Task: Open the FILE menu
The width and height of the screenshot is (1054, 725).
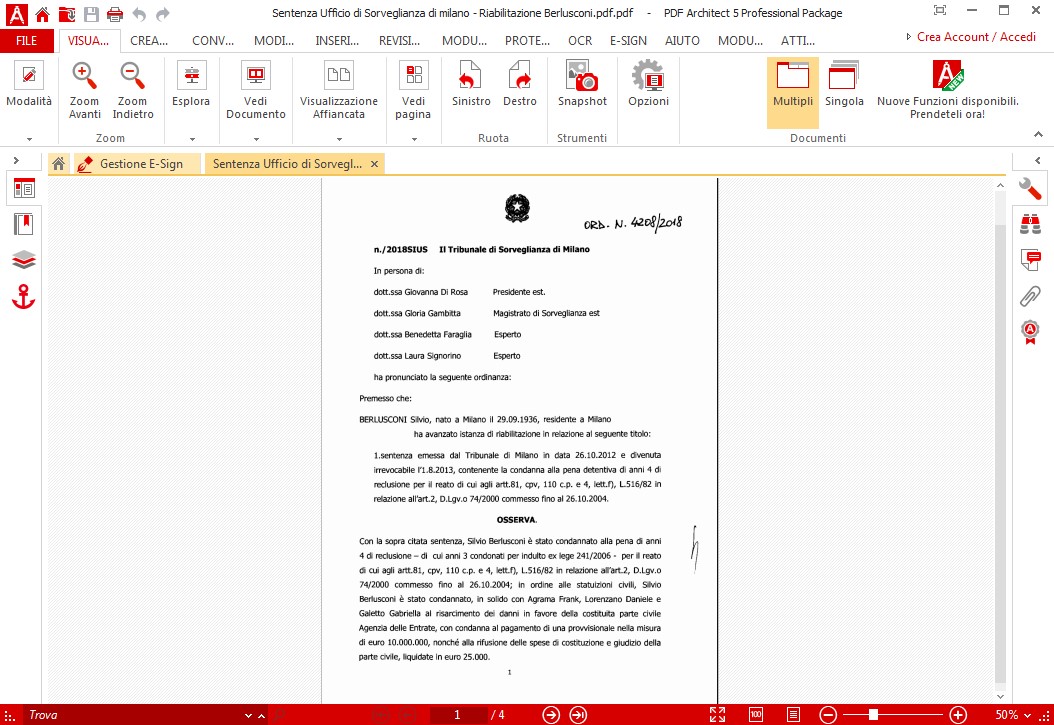Action: point(26,41)
